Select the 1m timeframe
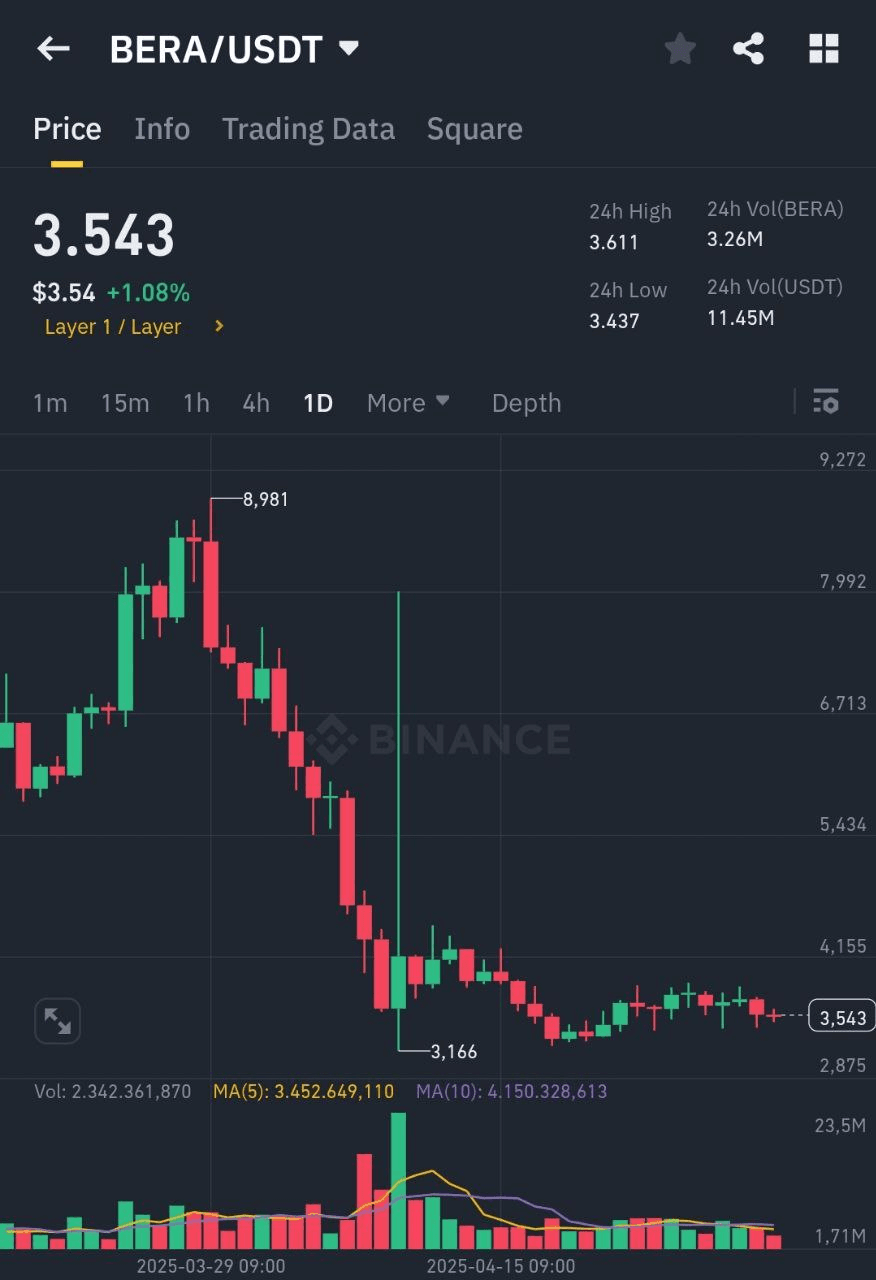The image size is (876, 1280). pos(50,403)
